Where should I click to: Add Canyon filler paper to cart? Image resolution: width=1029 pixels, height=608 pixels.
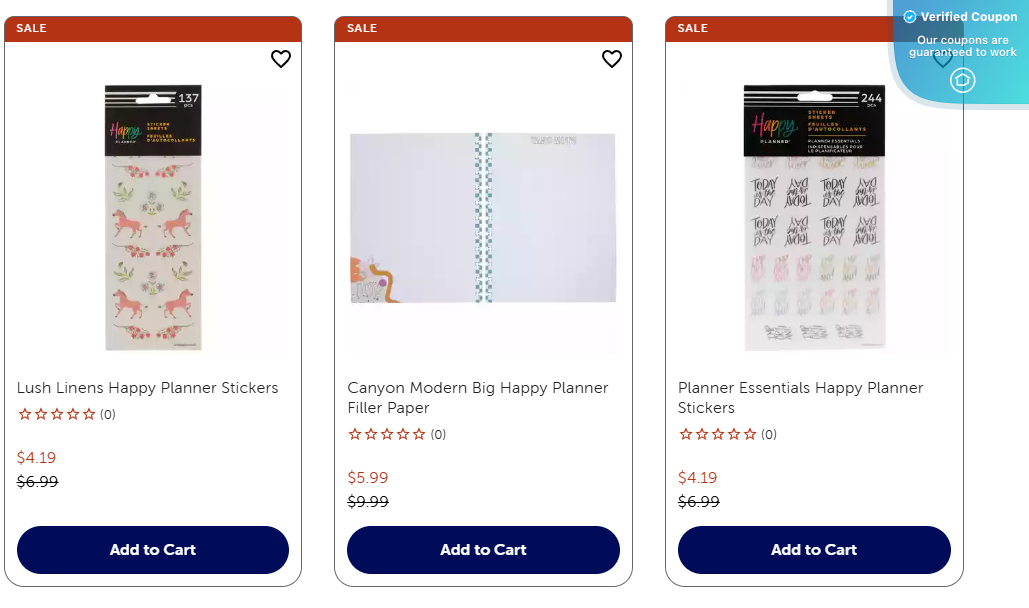point(483,549)
